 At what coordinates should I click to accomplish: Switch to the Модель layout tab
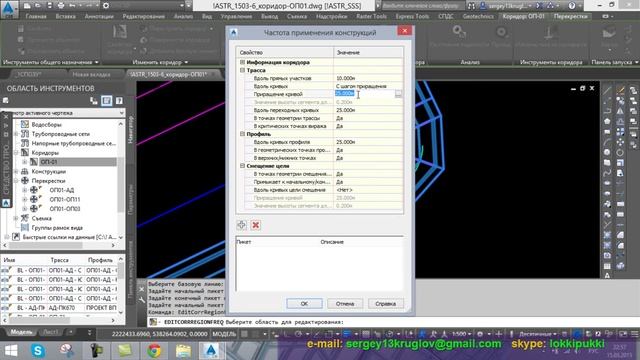pos(21,332)
